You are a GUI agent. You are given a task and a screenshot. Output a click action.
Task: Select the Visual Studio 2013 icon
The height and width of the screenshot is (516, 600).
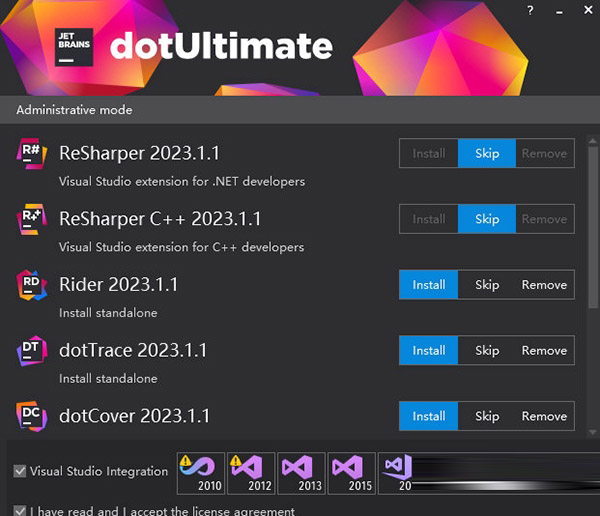[x=301, y=472]
